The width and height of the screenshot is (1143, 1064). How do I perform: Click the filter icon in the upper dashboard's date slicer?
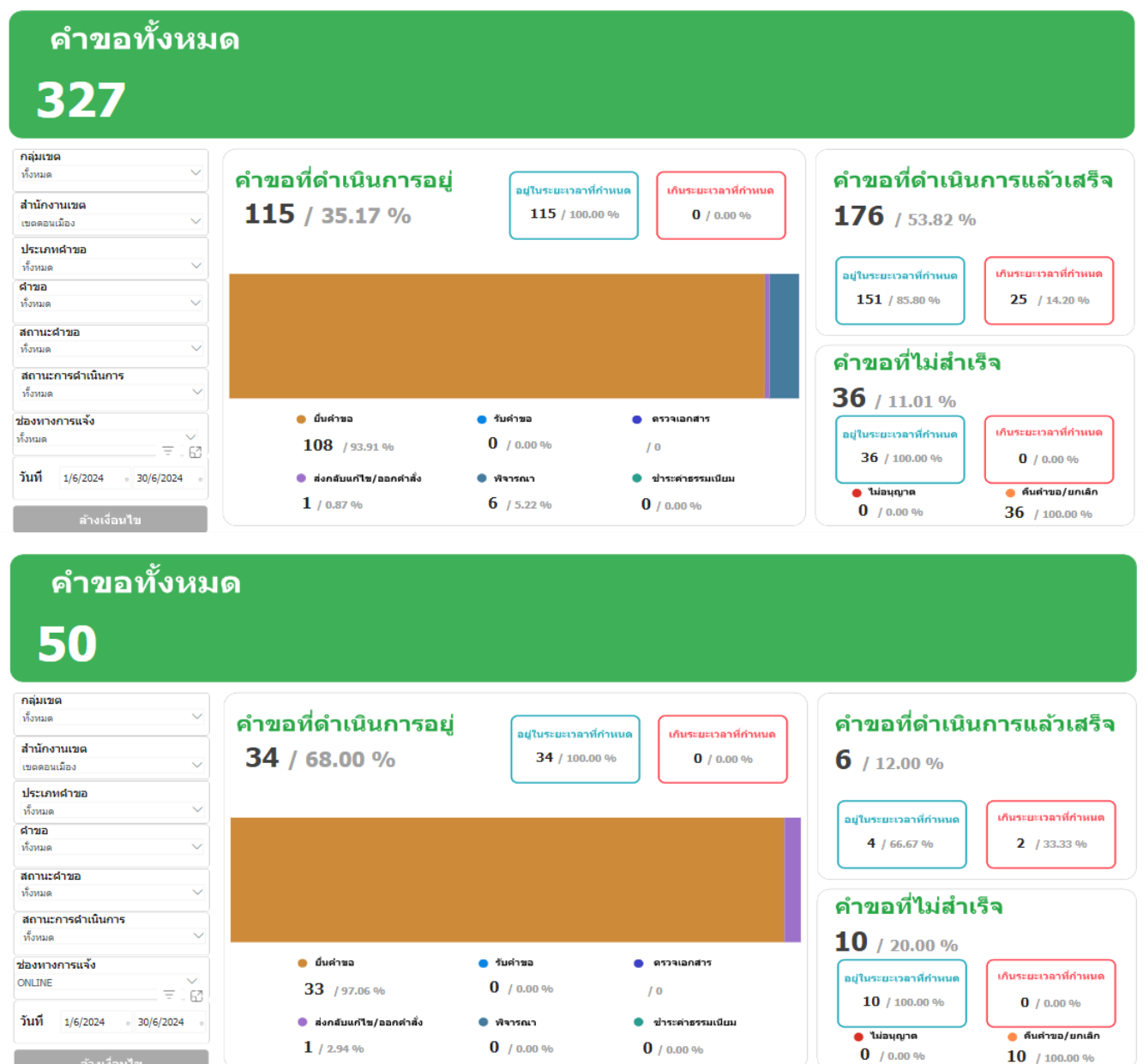(168, 451)
